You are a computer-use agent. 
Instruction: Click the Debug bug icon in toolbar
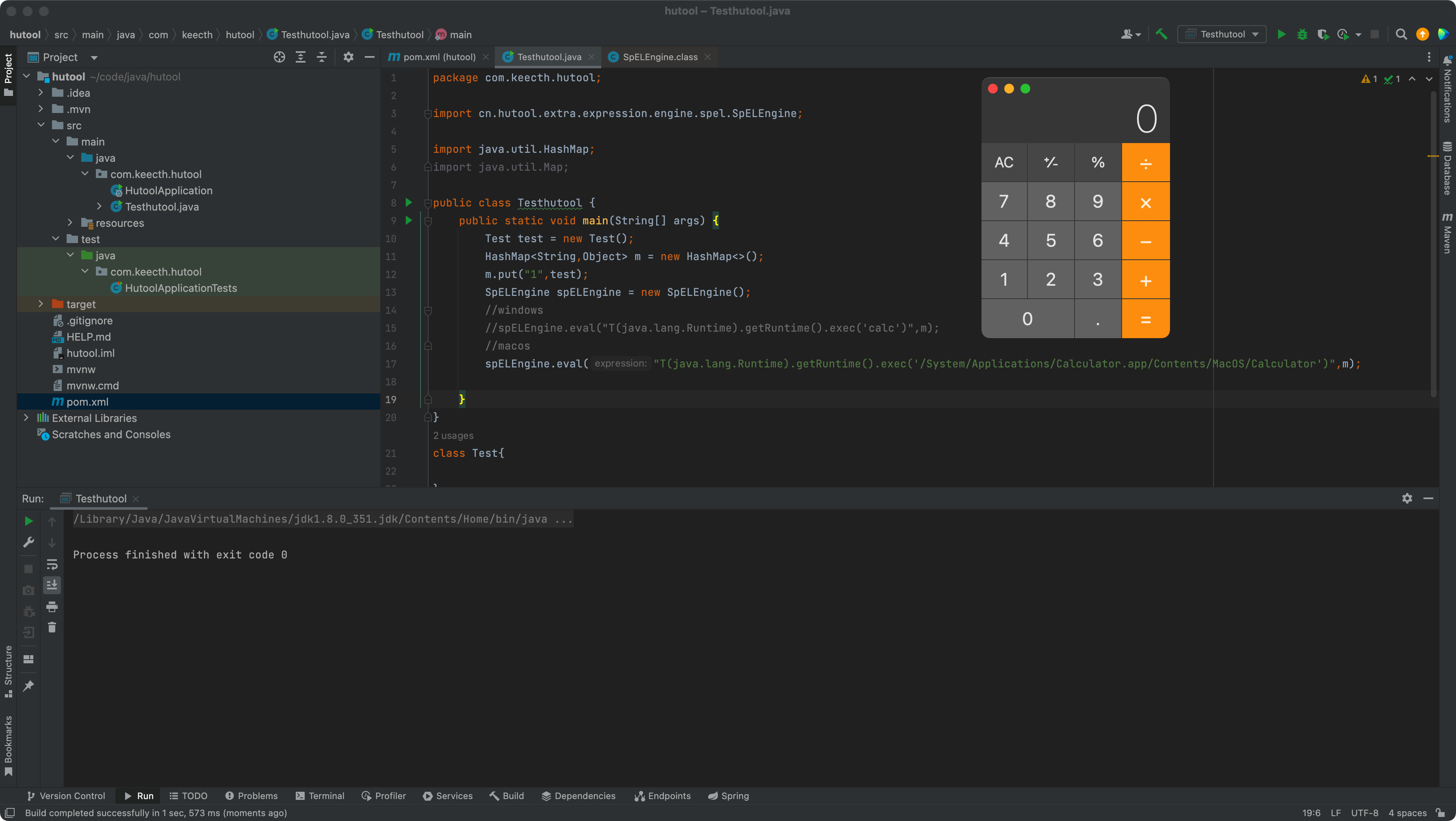click(1302, 35)
